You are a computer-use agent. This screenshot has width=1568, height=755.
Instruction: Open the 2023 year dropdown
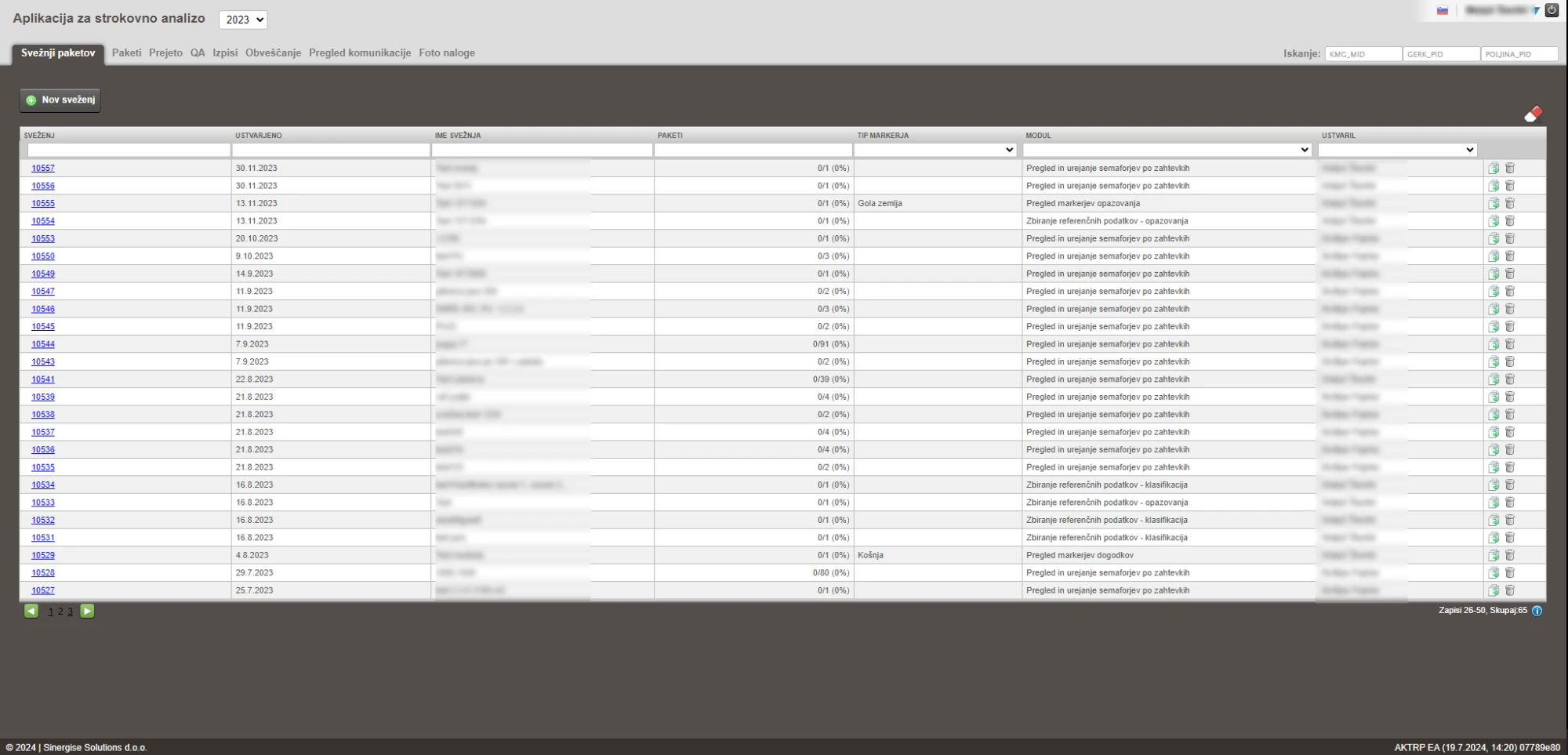pos(242,20)
